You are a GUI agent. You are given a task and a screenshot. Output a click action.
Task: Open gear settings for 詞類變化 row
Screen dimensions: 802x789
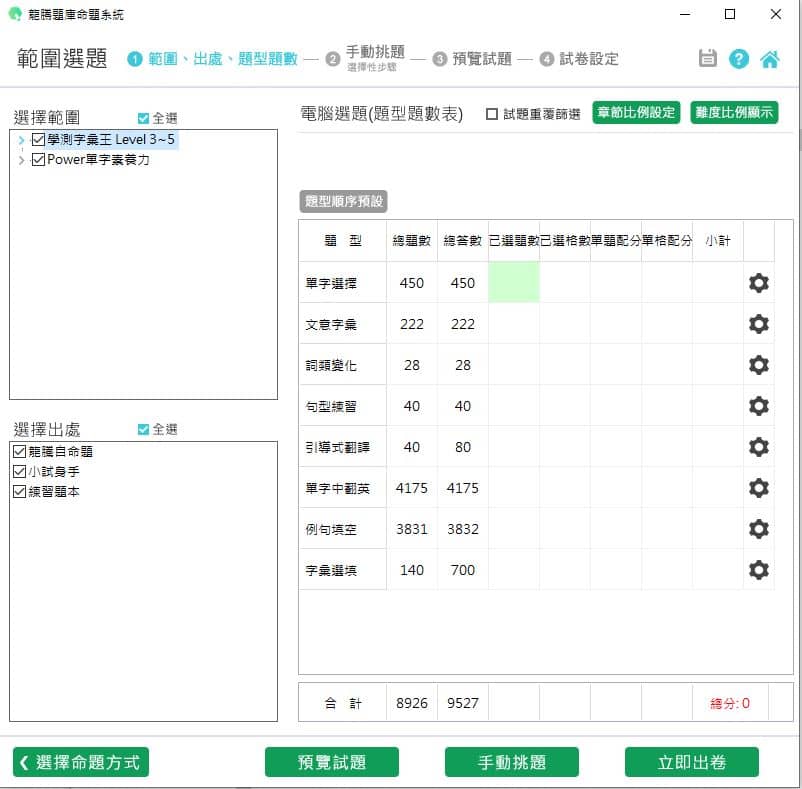click(759, 365)
